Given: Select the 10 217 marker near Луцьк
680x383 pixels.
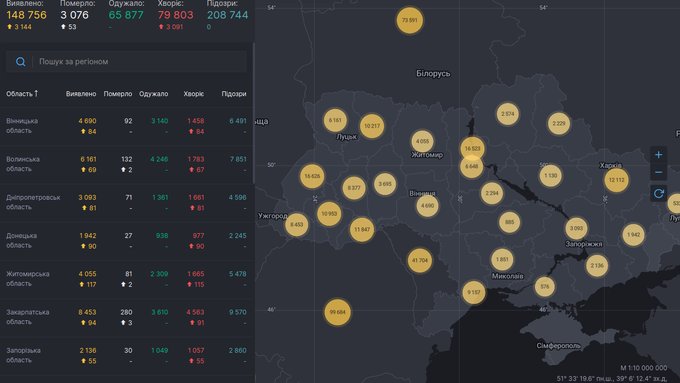Looking at the screenshot, I should click(x=372, y=126).
